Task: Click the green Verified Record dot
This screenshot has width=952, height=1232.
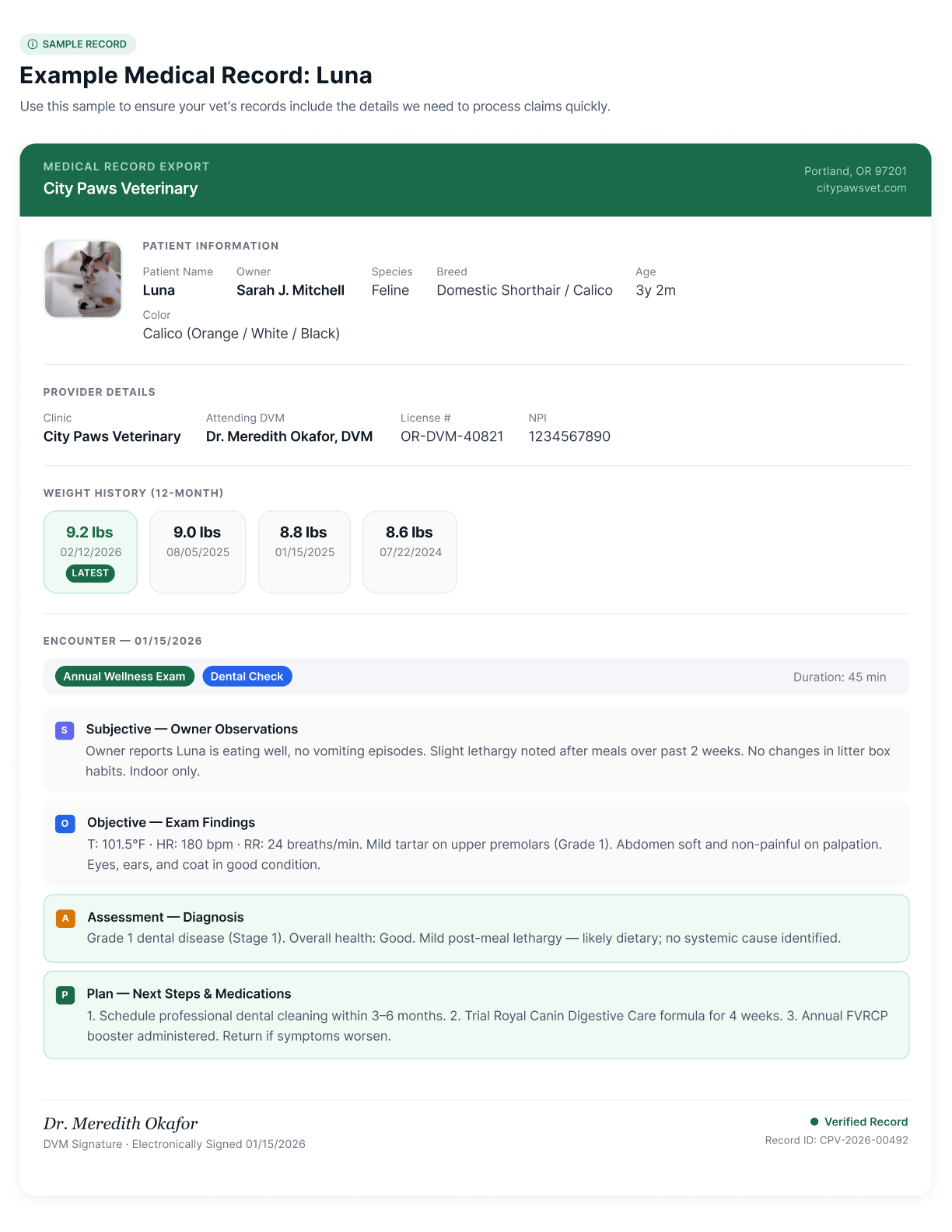Action: 814,1122
